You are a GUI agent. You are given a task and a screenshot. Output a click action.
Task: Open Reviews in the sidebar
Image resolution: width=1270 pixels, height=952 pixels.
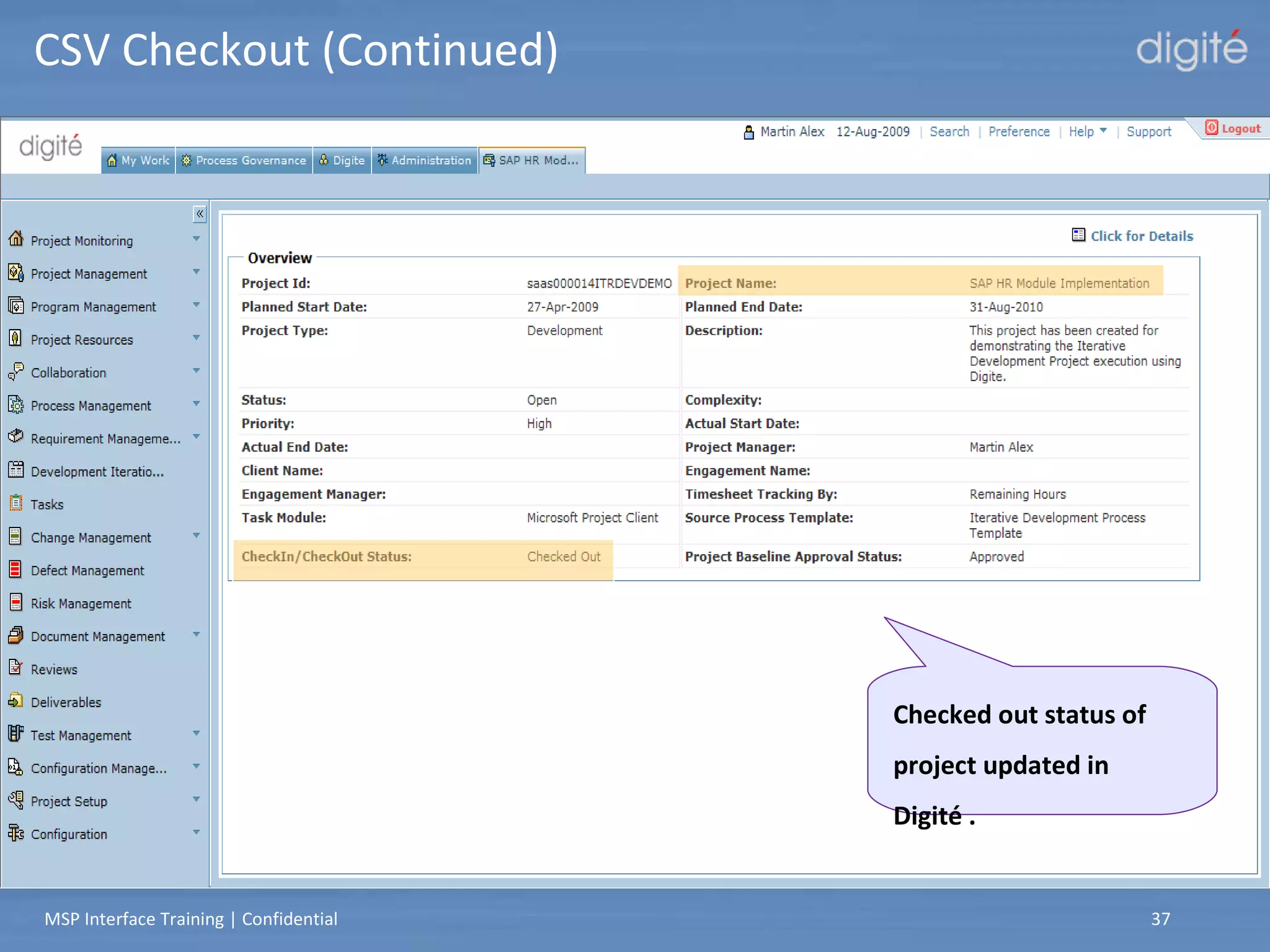point(55,669)
